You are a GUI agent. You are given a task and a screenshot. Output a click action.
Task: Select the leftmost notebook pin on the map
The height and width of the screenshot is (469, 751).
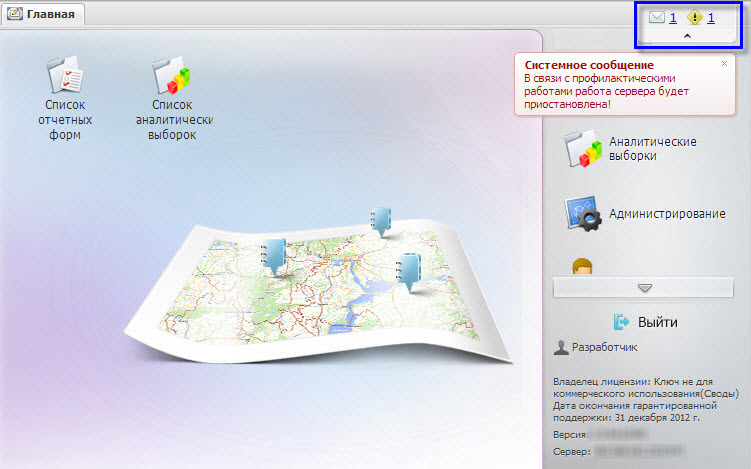click(x=273, y=255)
